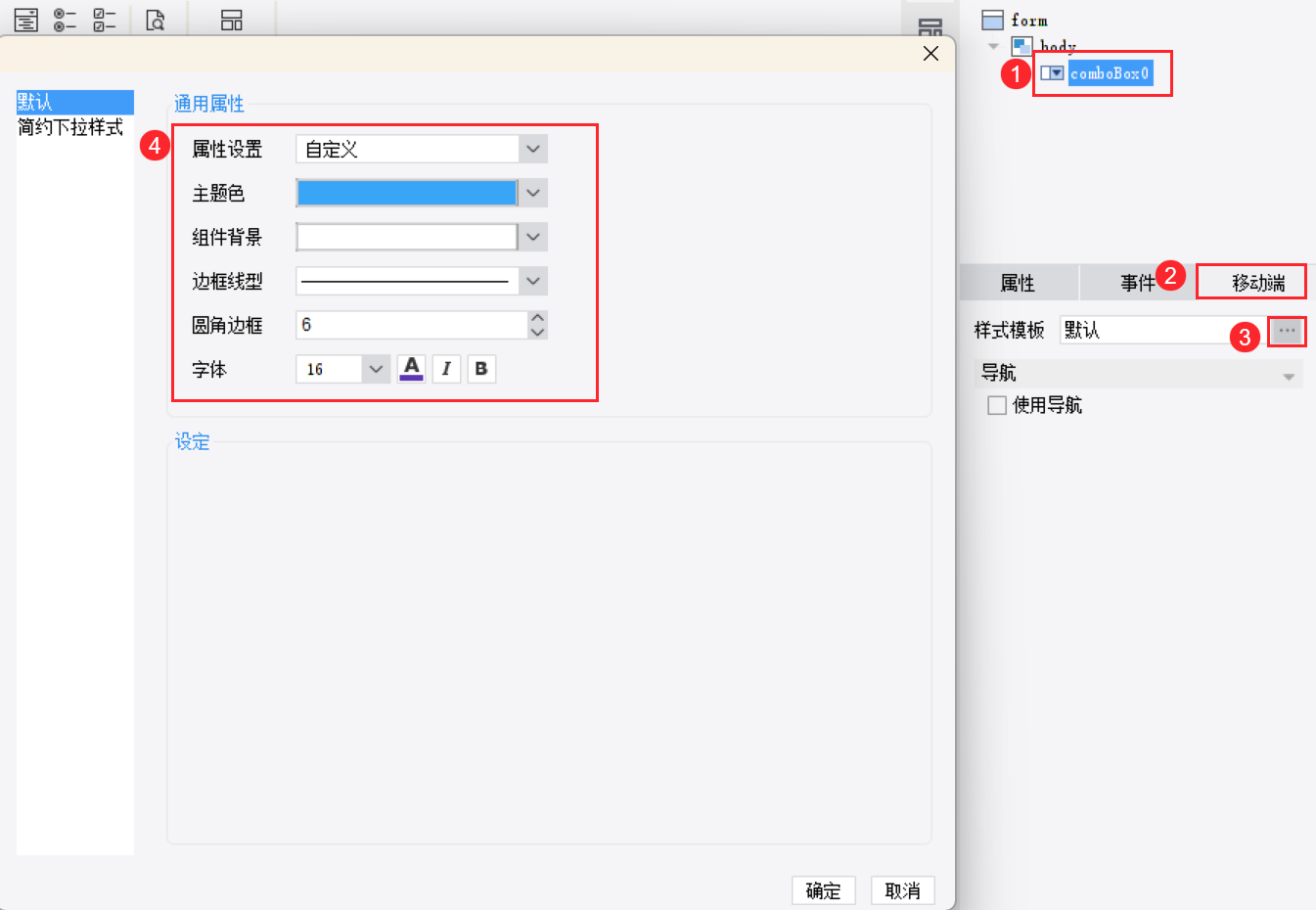The width and height of the screenshot is (1316, 910).
Task: Click the form icon in component tree
Action: (x=992, y=20)
